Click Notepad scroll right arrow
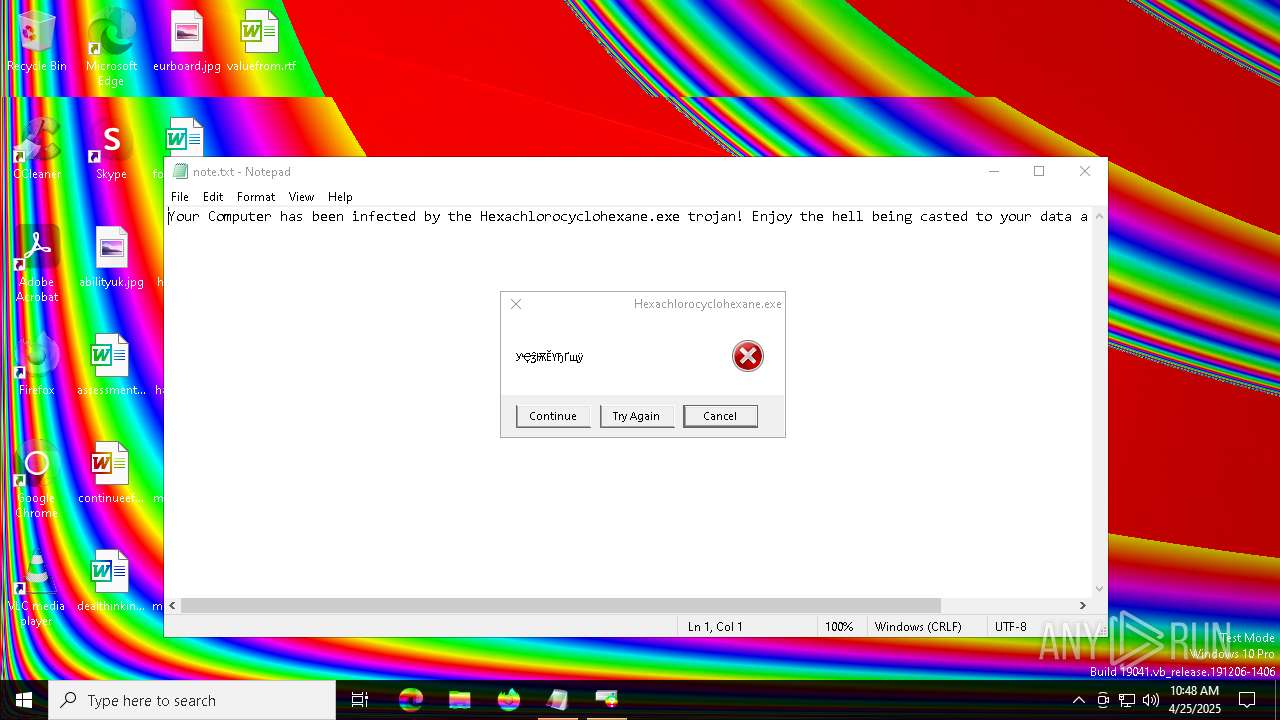 click(1082, 605)
